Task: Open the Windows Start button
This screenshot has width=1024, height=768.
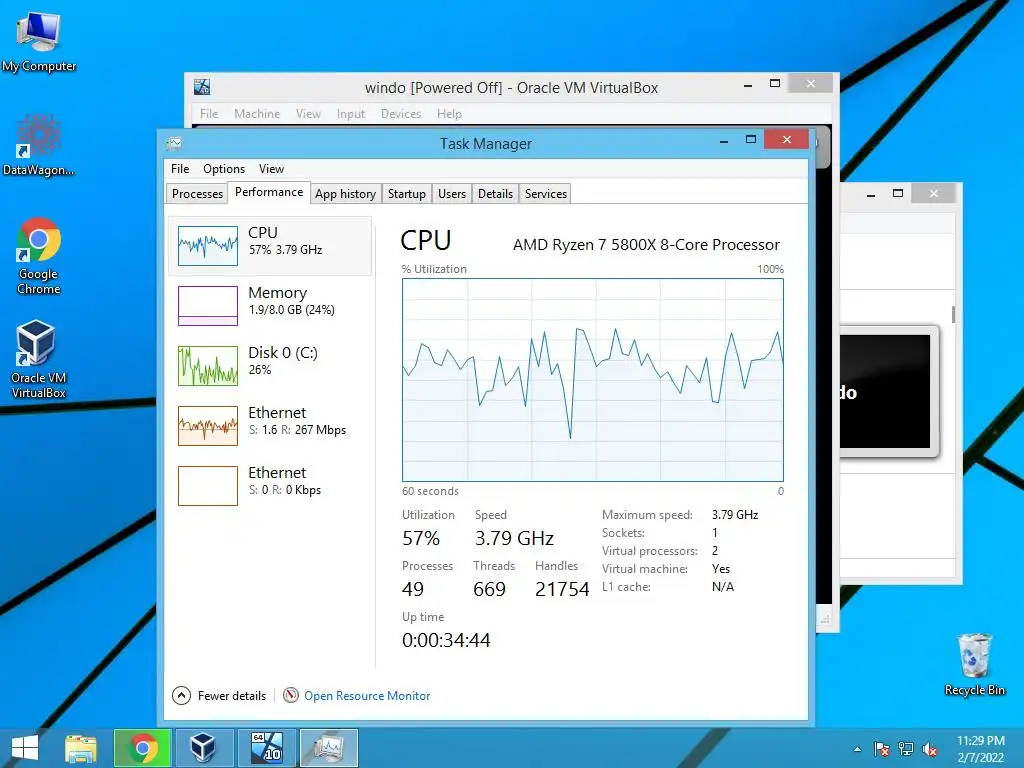Action: [25, 748]
